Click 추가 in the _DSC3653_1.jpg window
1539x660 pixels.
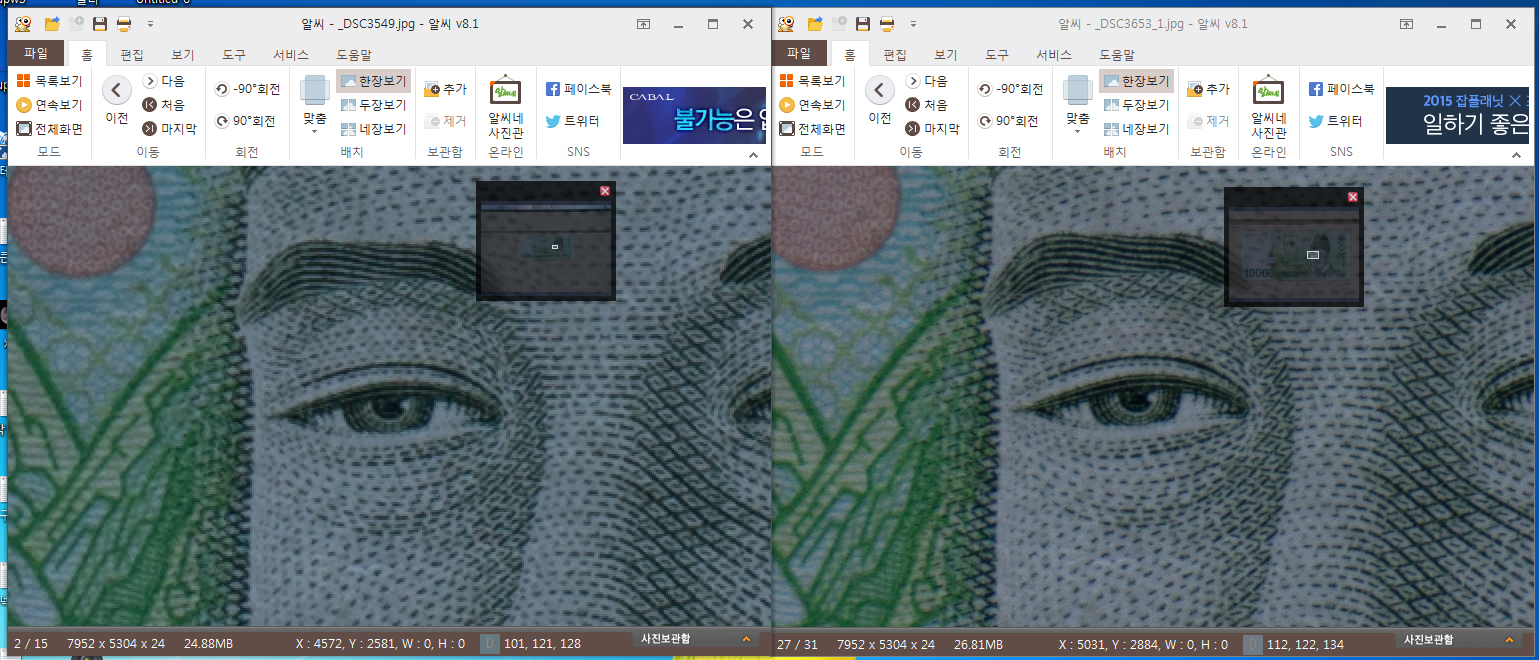[1209, 89]
